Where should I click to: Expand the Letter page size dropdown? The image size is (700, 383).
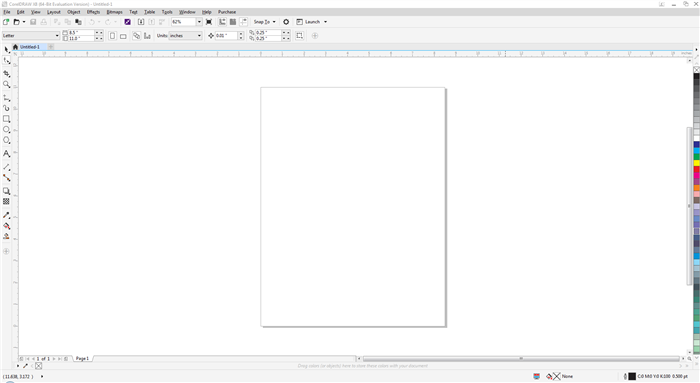(57, 36)
